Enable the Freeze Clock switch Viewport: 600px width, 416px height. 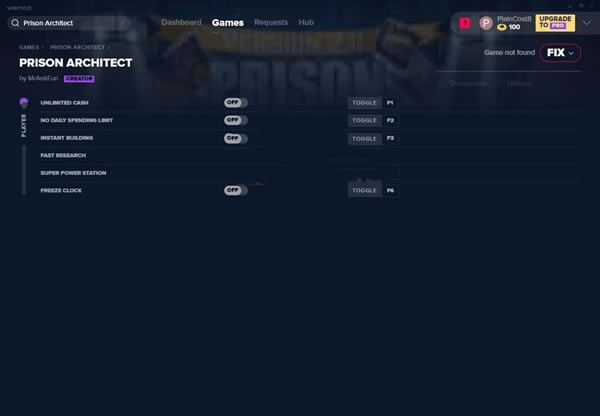(x=235, y=190)
